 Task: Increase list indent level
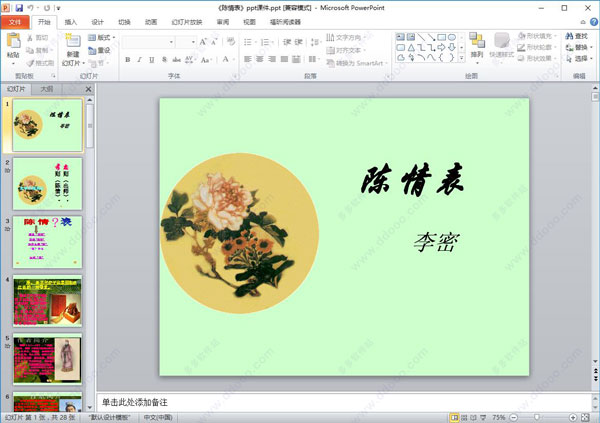click(299, 42)
